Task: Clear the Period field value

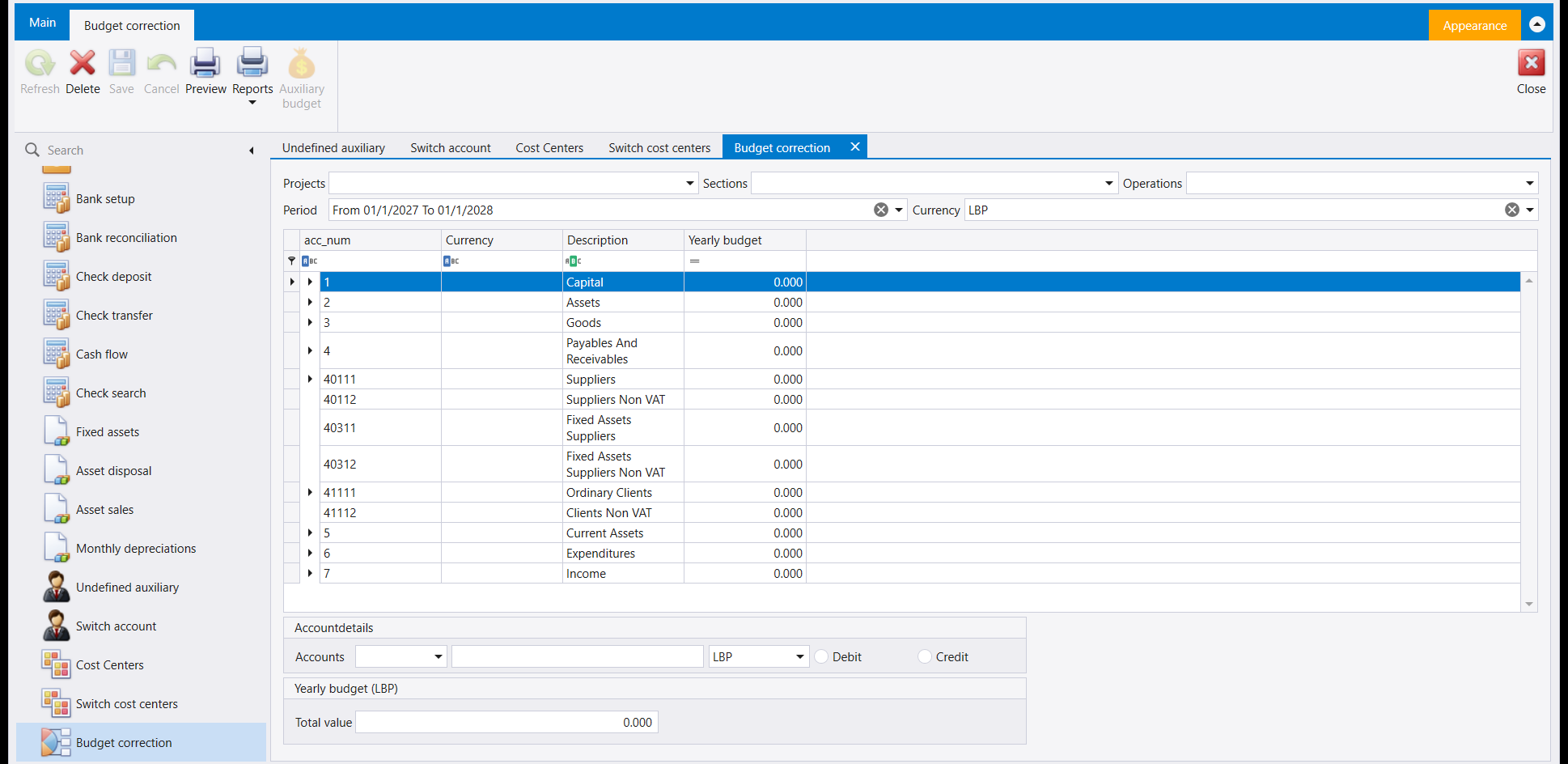Action: coord(880,210)
